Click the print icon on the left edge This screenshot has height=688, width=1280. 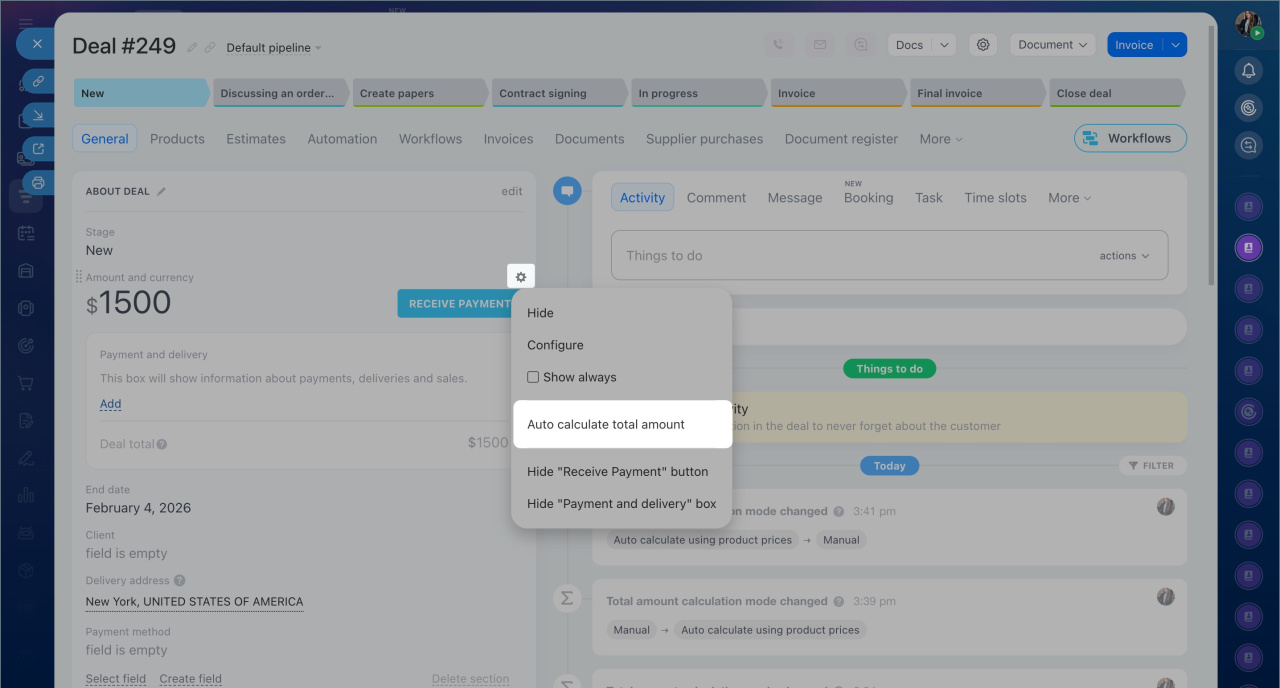point(38,183)
